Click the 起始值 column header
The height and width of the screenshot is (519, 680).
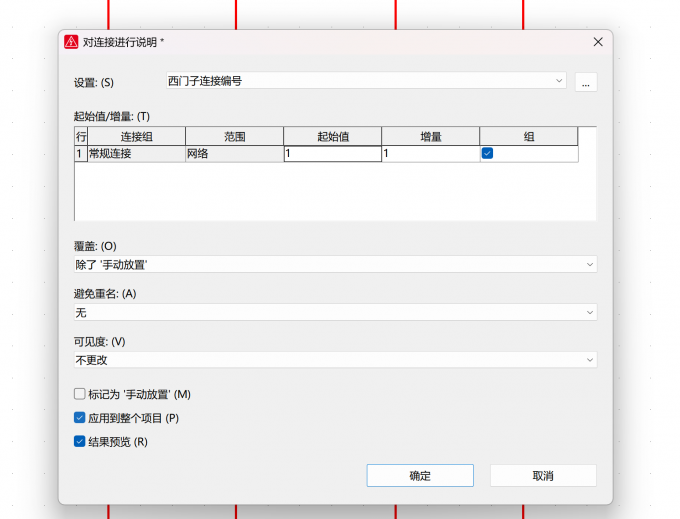click(333, 137)
